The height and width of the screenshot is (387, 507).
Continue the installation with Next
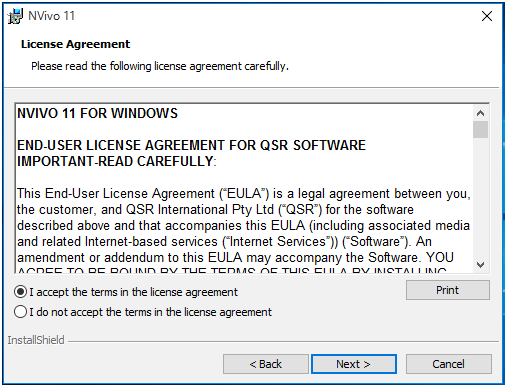click(x=354, y=364)
